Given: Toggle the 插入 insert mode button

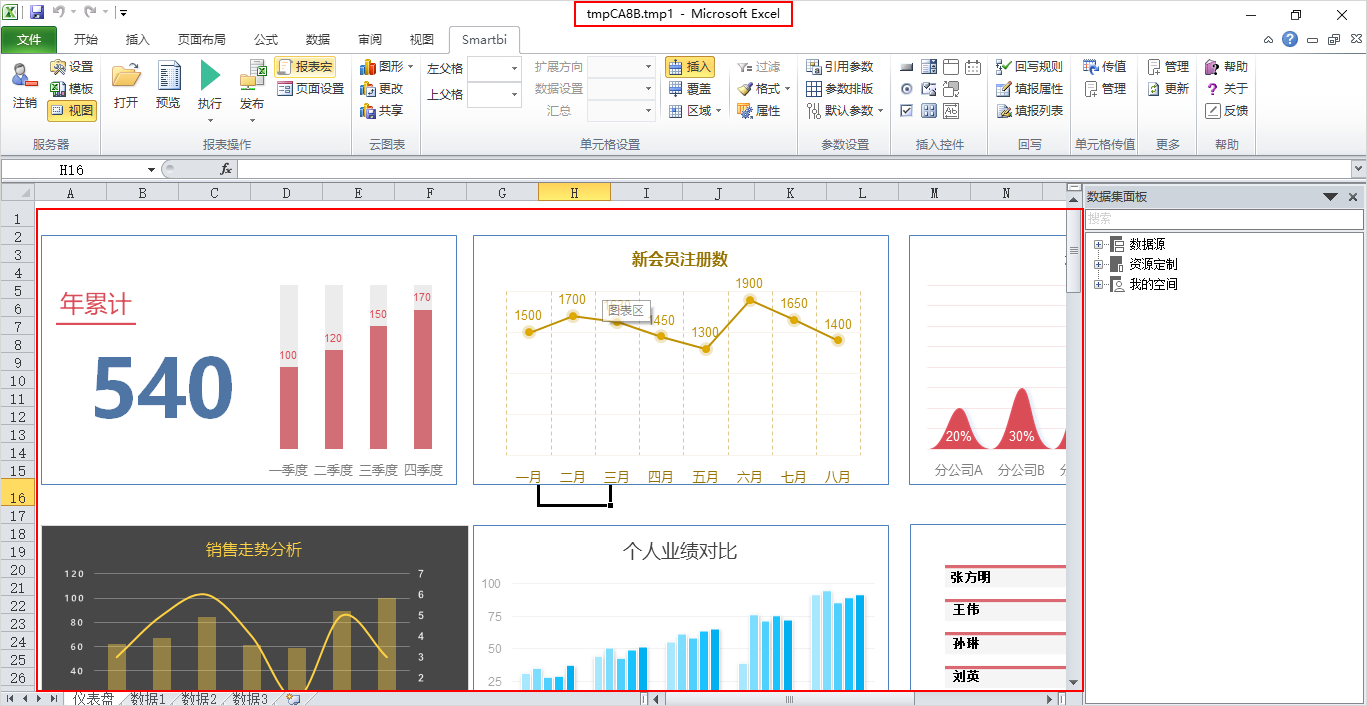Looking at the screenshot, I should click(x=689, y=66).
